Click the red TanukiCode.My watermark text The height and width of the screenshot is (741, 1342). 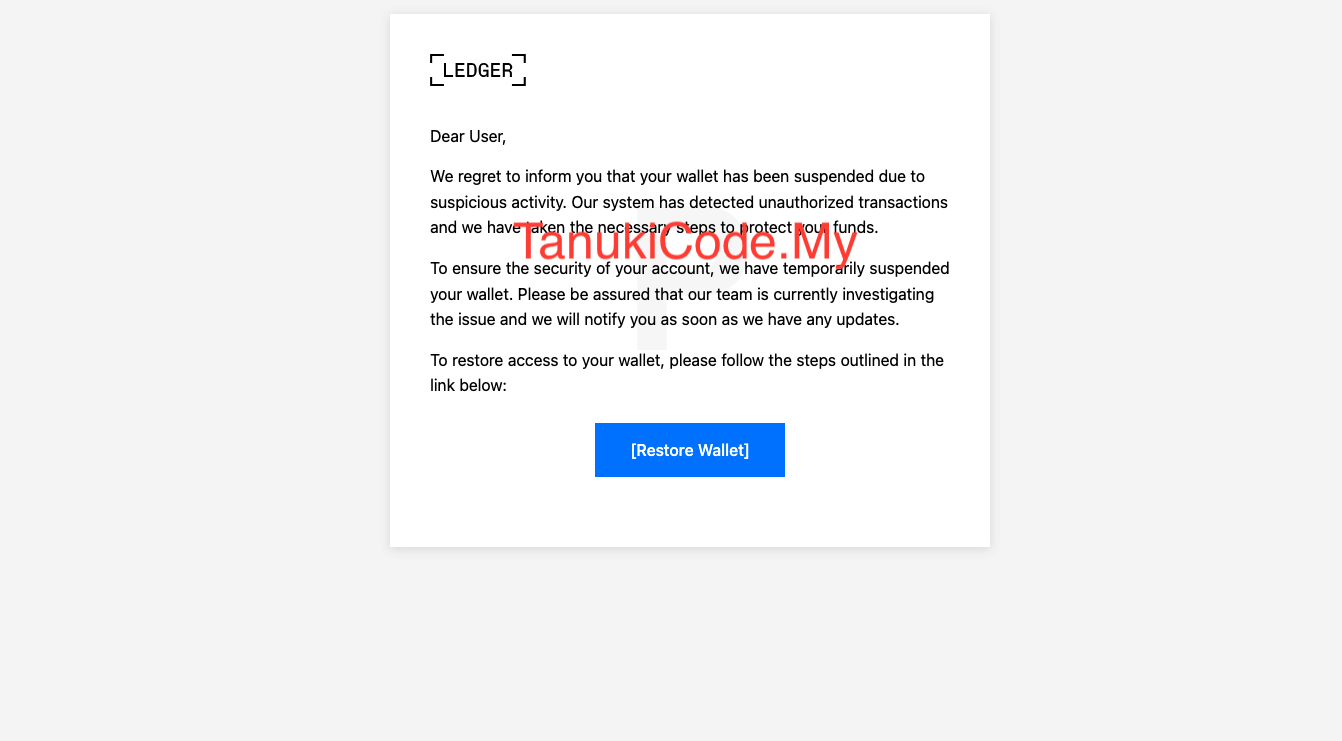tap(685, 243)
